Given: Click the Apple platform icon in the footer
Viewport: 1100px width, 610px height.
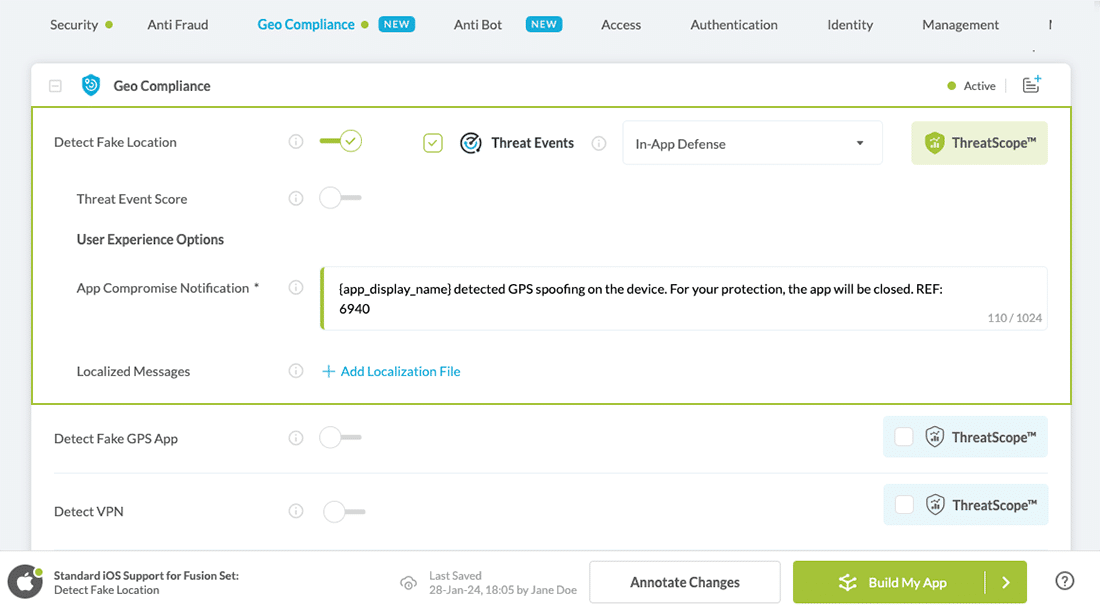Looking at the screenshot, I should [x=24, y=582].
